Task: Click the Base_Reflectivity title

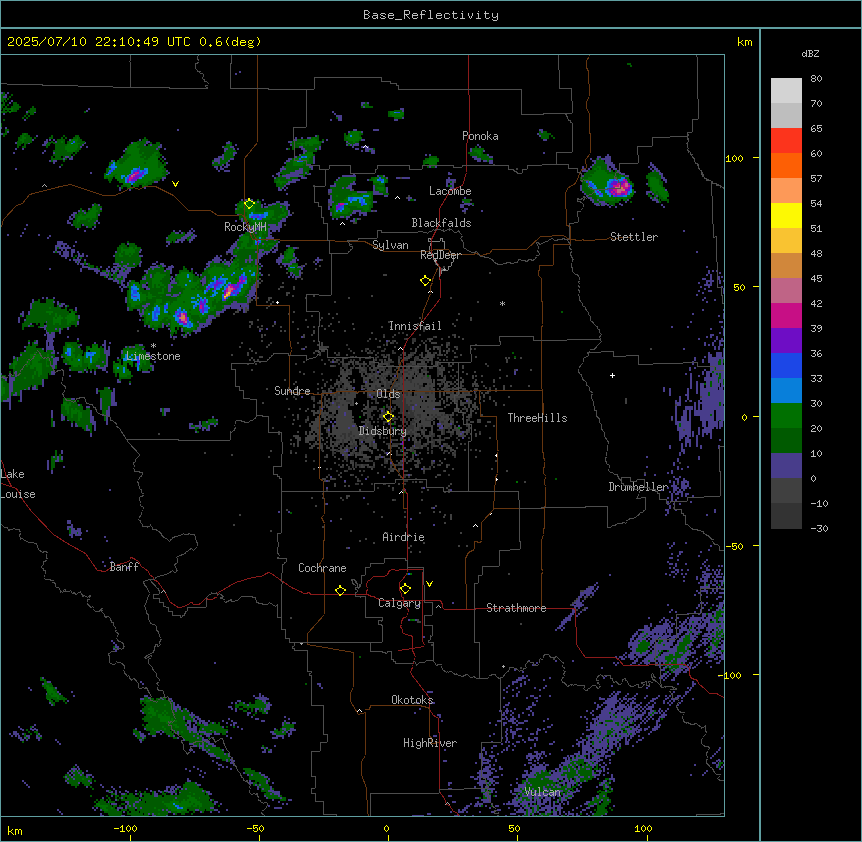Action: click(431, 15)
